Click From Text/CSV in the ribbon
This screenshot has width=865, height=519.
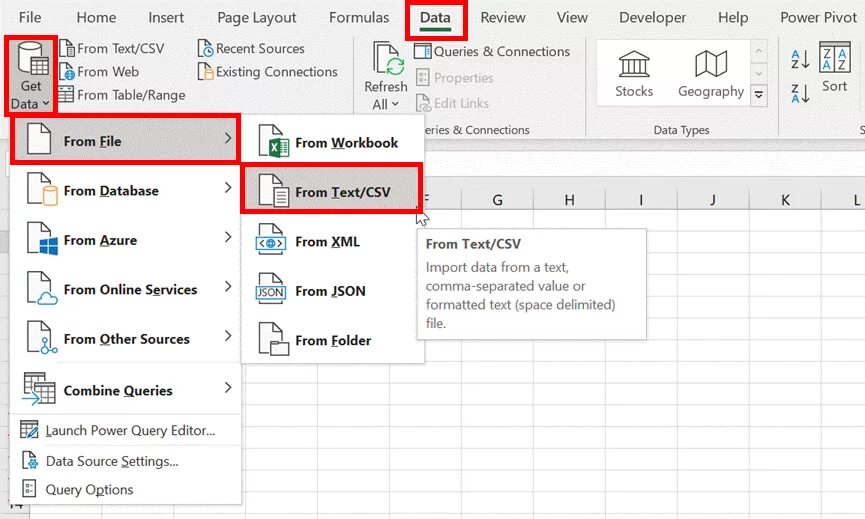coord(112,49)
